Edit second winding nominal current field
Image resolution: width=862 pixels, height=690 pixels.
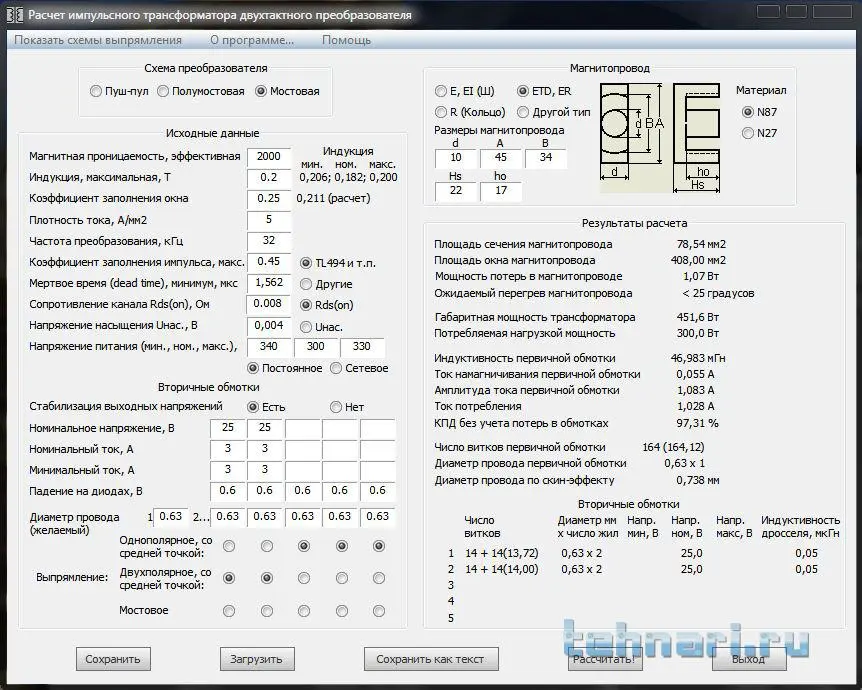pos(265,449)
